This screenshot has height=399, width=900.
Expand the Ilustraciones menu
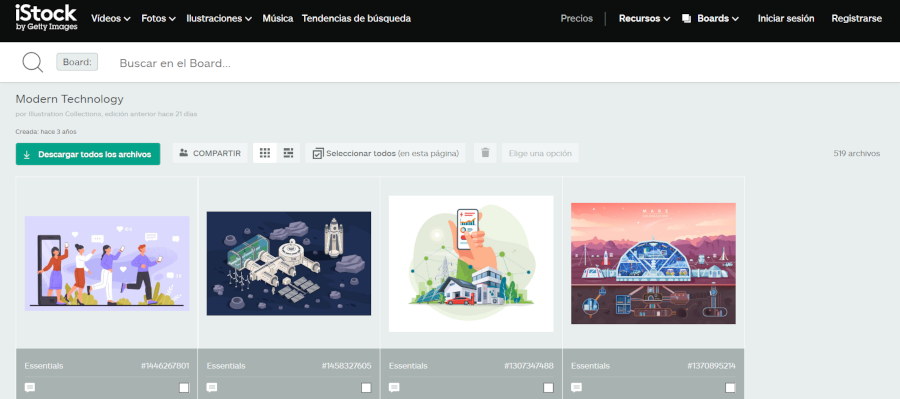(x=219, y=18)
